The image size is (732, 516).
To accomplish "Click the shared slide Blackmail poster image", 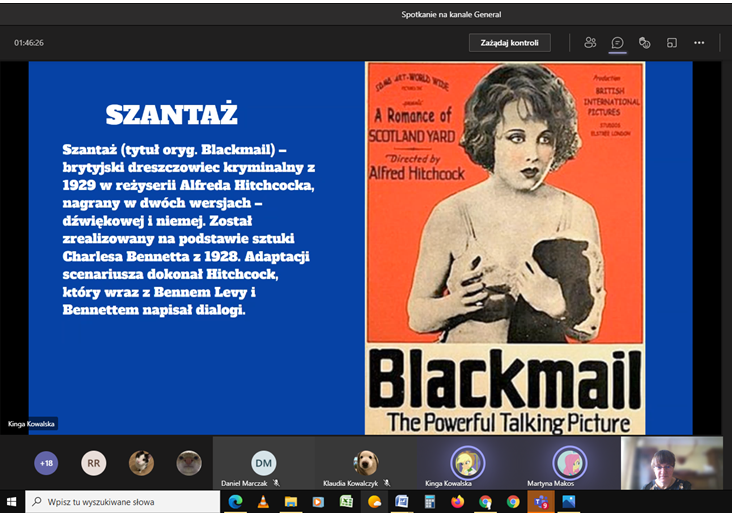I will pos(505,248).
